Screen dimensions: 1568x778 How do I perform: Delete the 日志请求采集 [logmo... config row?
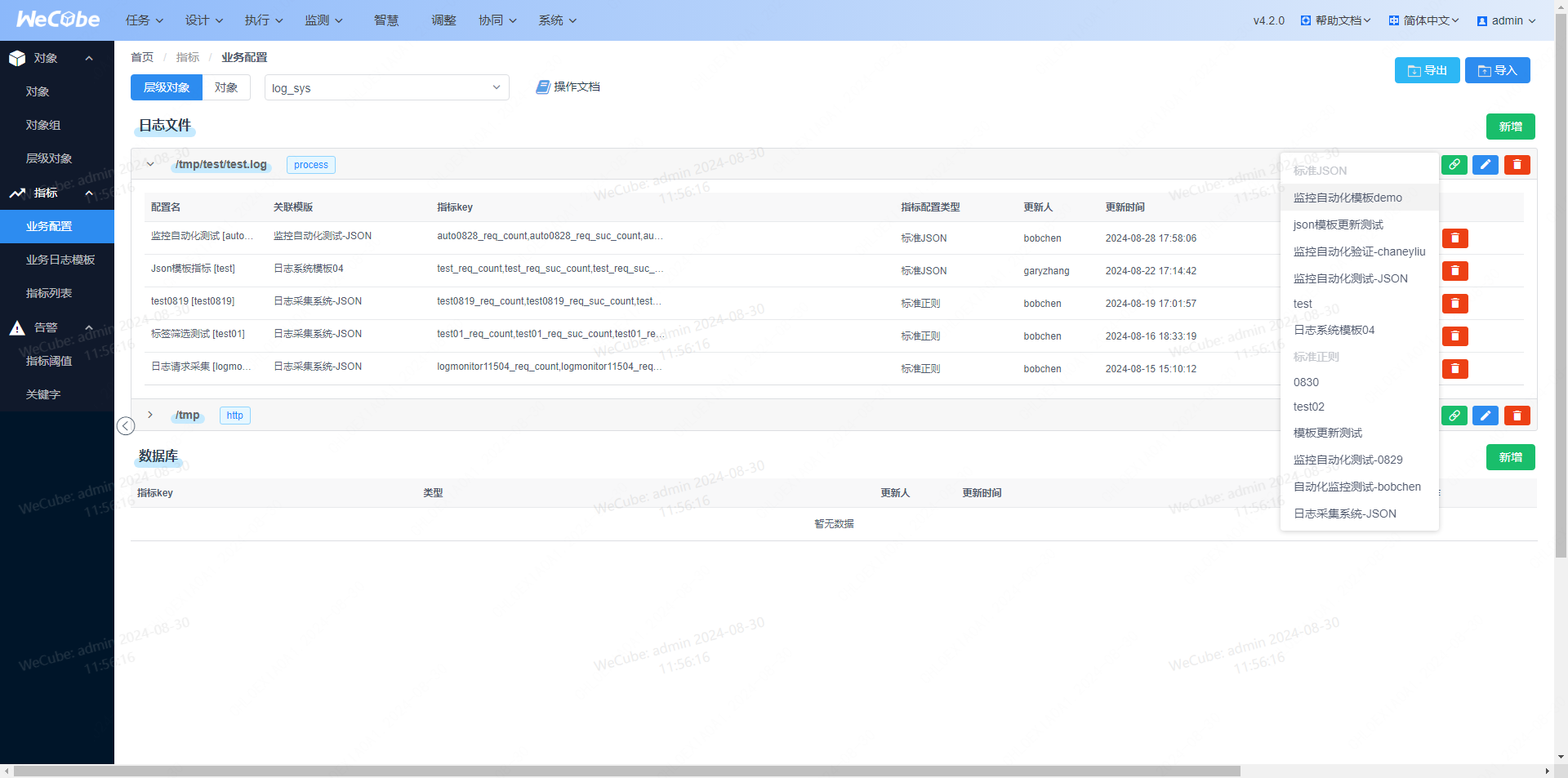[1455, 369]
